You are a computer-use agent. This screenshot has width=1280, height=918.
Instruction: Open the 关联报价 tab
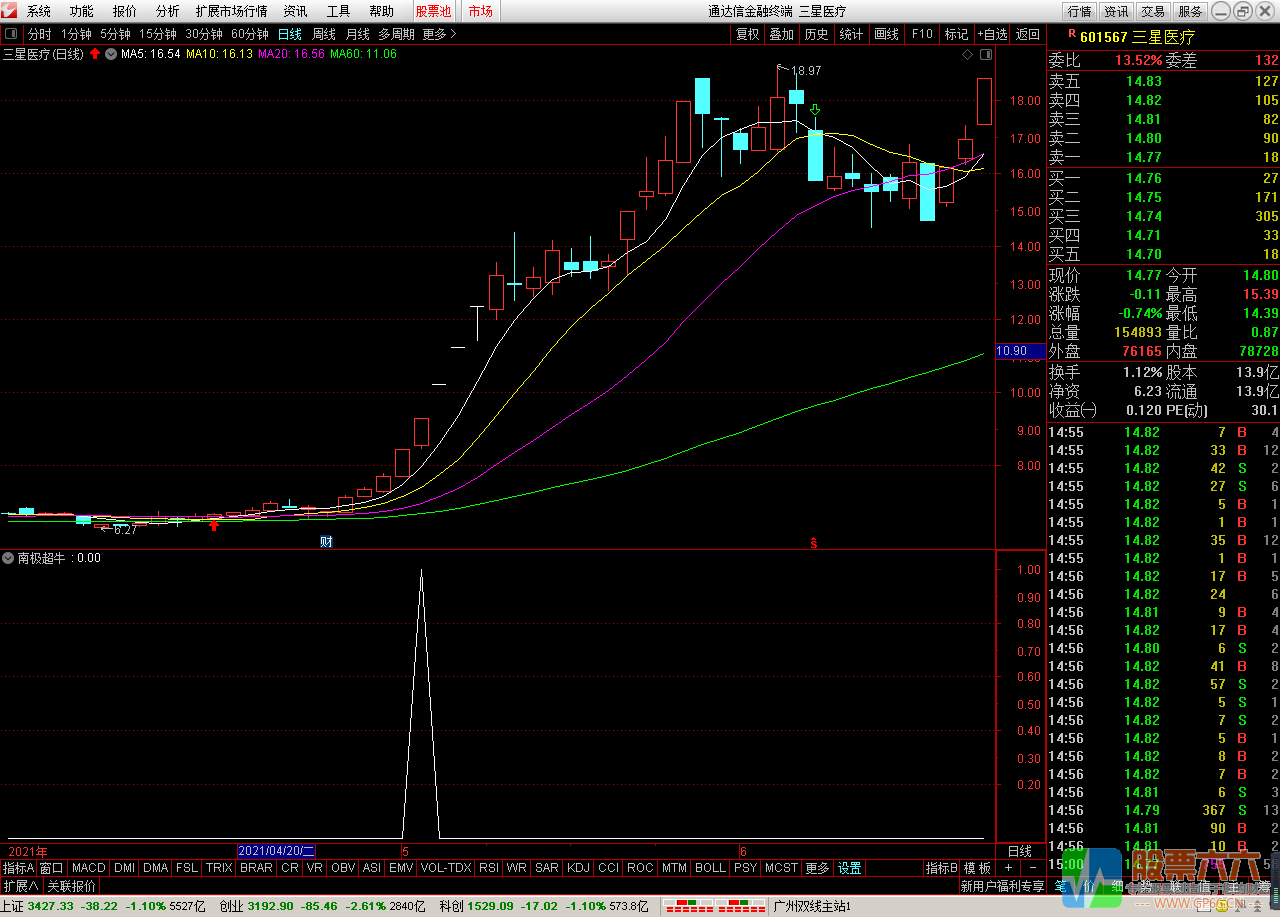[x=72, y=886]
